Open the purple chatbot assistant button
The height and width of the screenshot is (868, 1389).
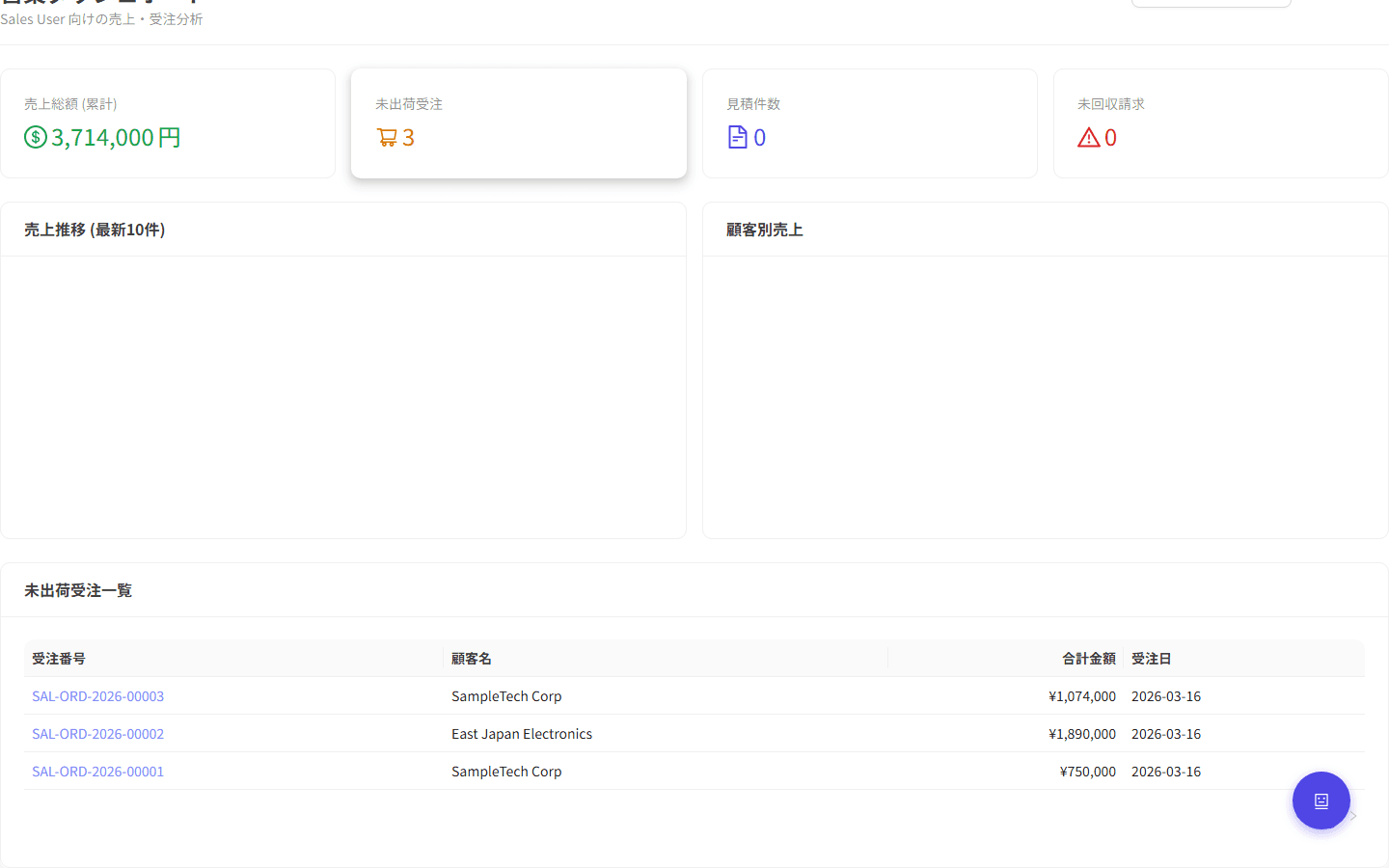click(1321, 800)
